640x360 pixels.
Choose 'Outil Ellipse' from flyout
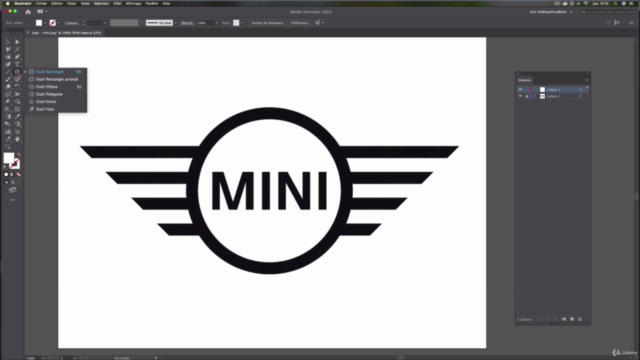tap(56, 87)
